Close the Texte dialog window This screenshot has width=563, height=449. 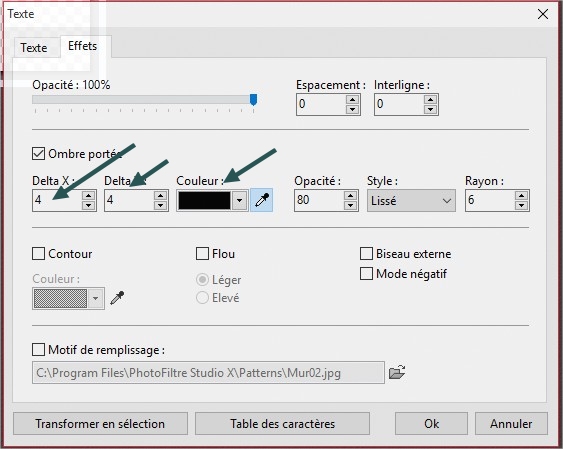[543, 14]
